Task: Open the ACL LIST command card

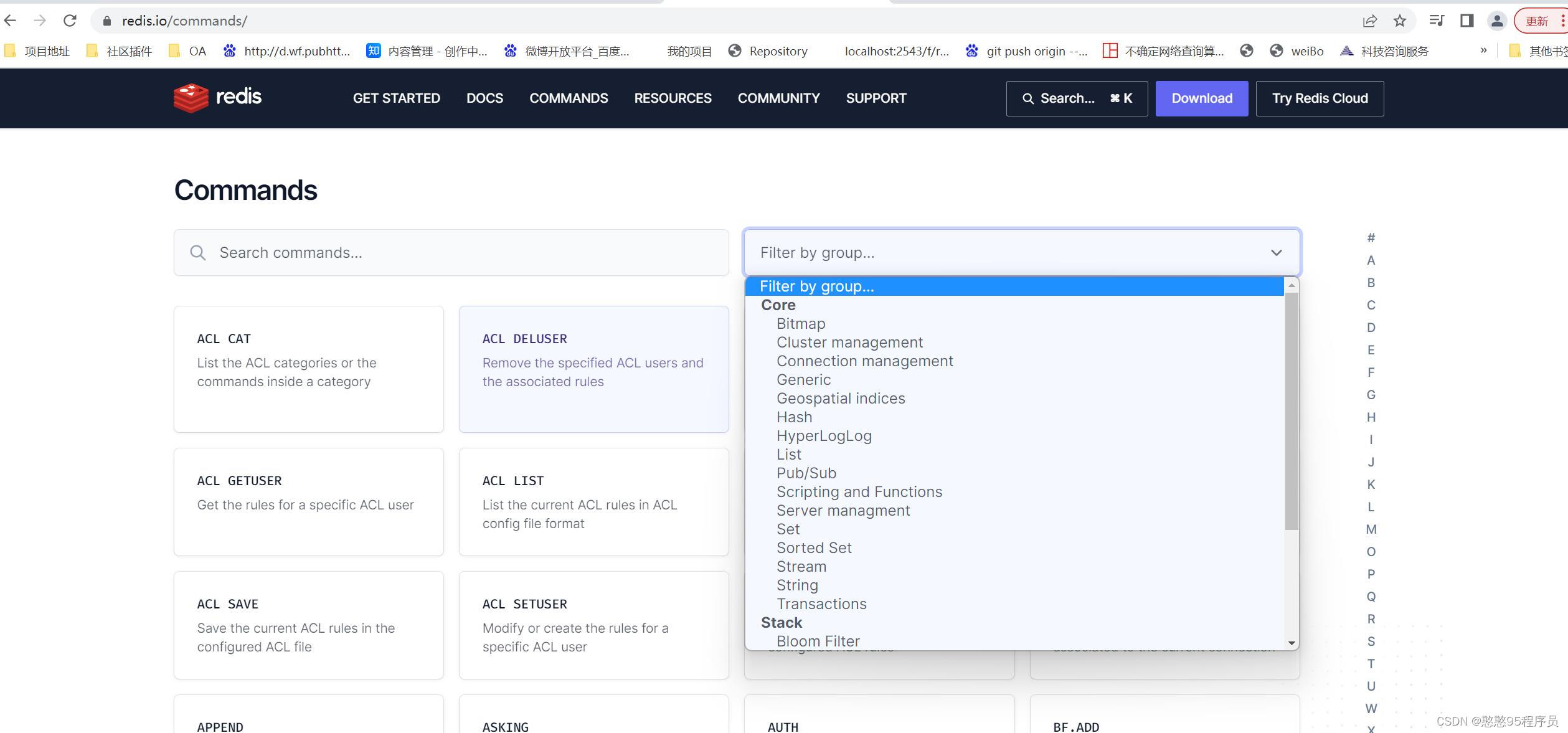Action: (x=593, y=501)
